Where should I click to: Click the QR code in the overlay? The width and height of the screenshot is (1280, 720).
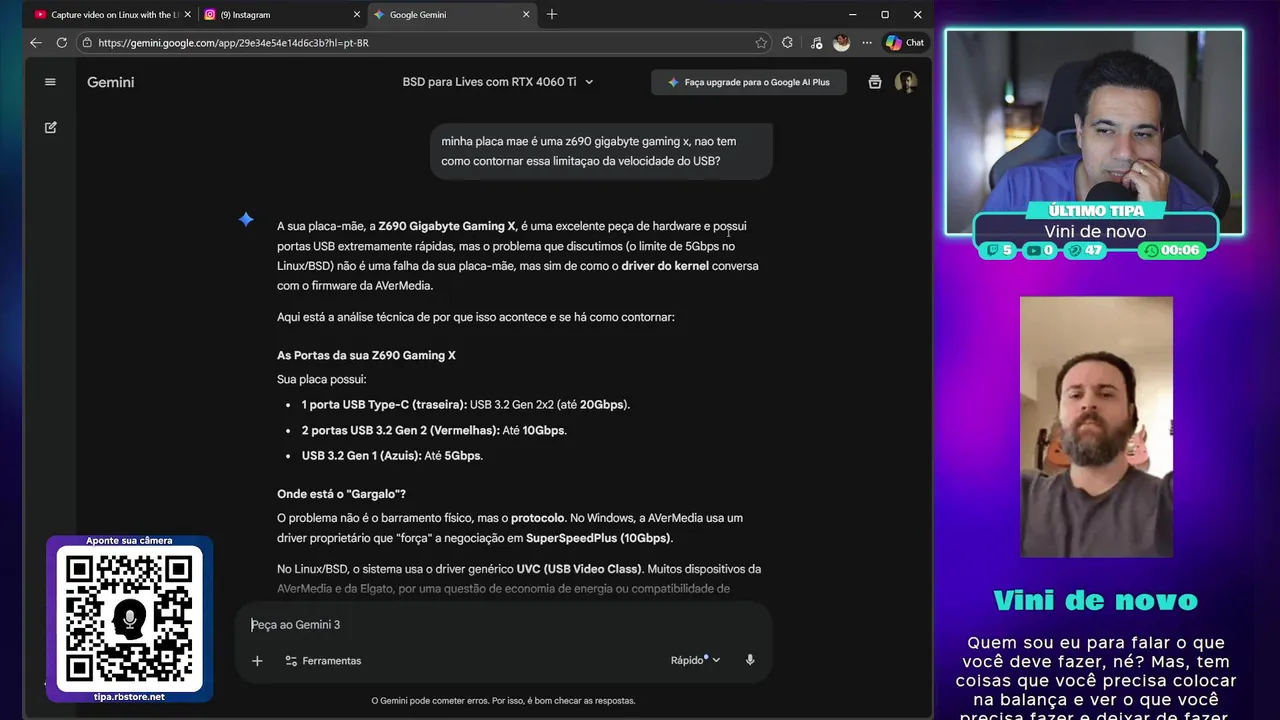pos(129,620)
